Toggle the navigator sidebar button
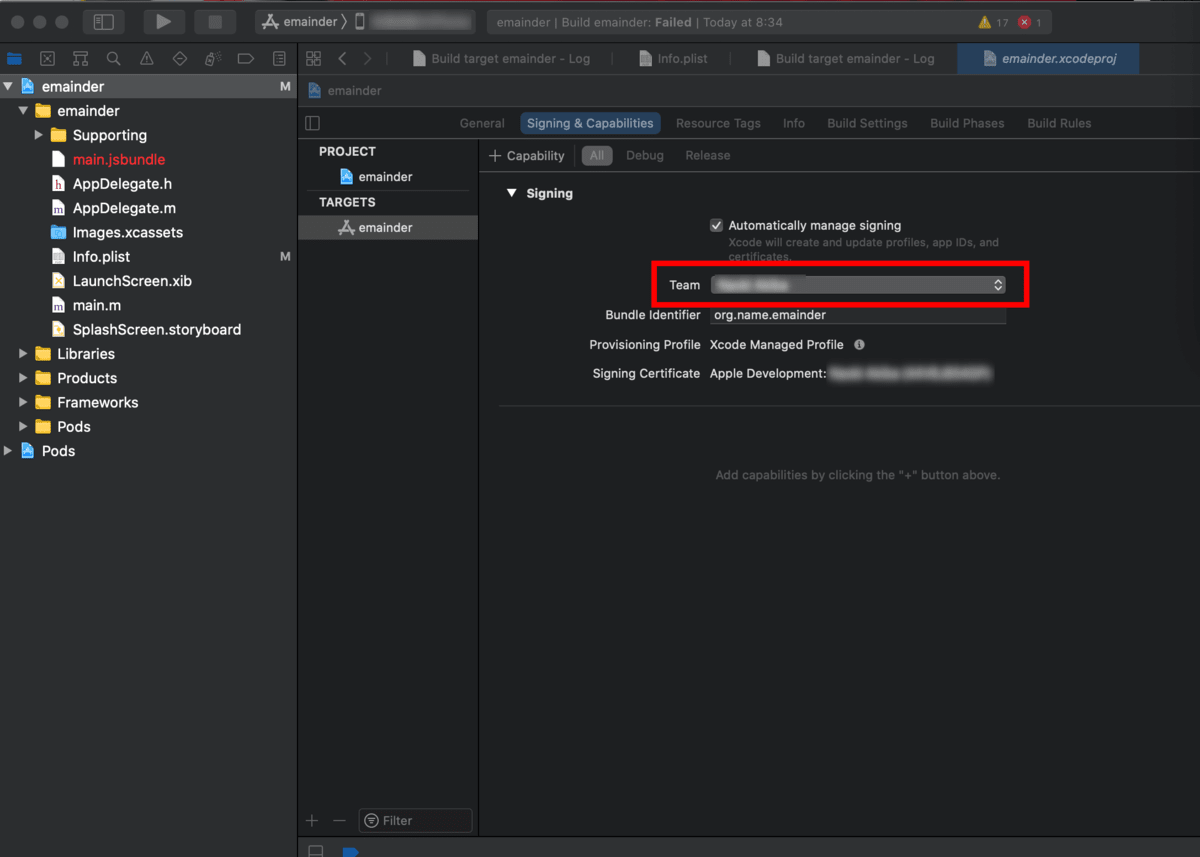 [x=103, y=21]
